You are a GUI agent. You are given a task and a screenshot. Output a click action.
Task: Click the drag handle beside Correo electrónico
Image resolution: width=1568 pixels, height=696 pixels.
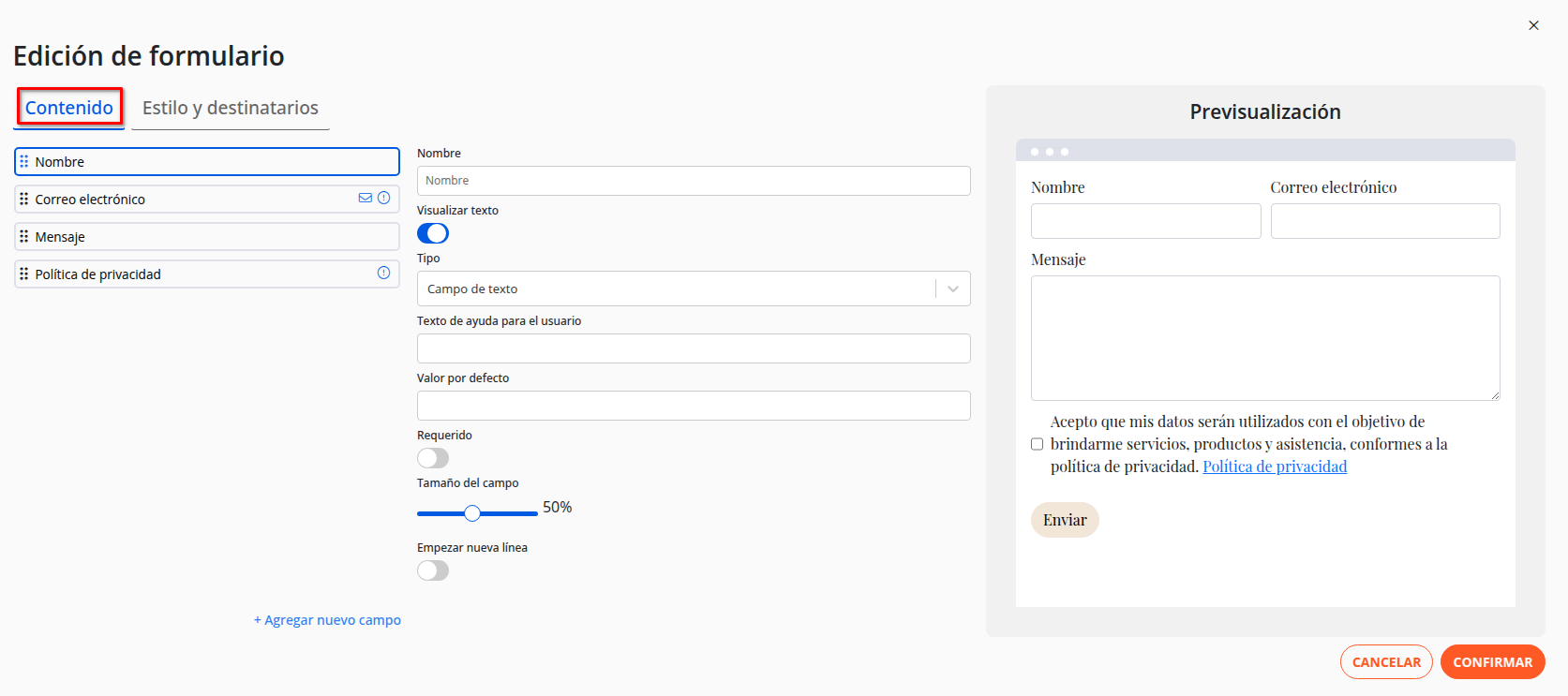[24, 200]
